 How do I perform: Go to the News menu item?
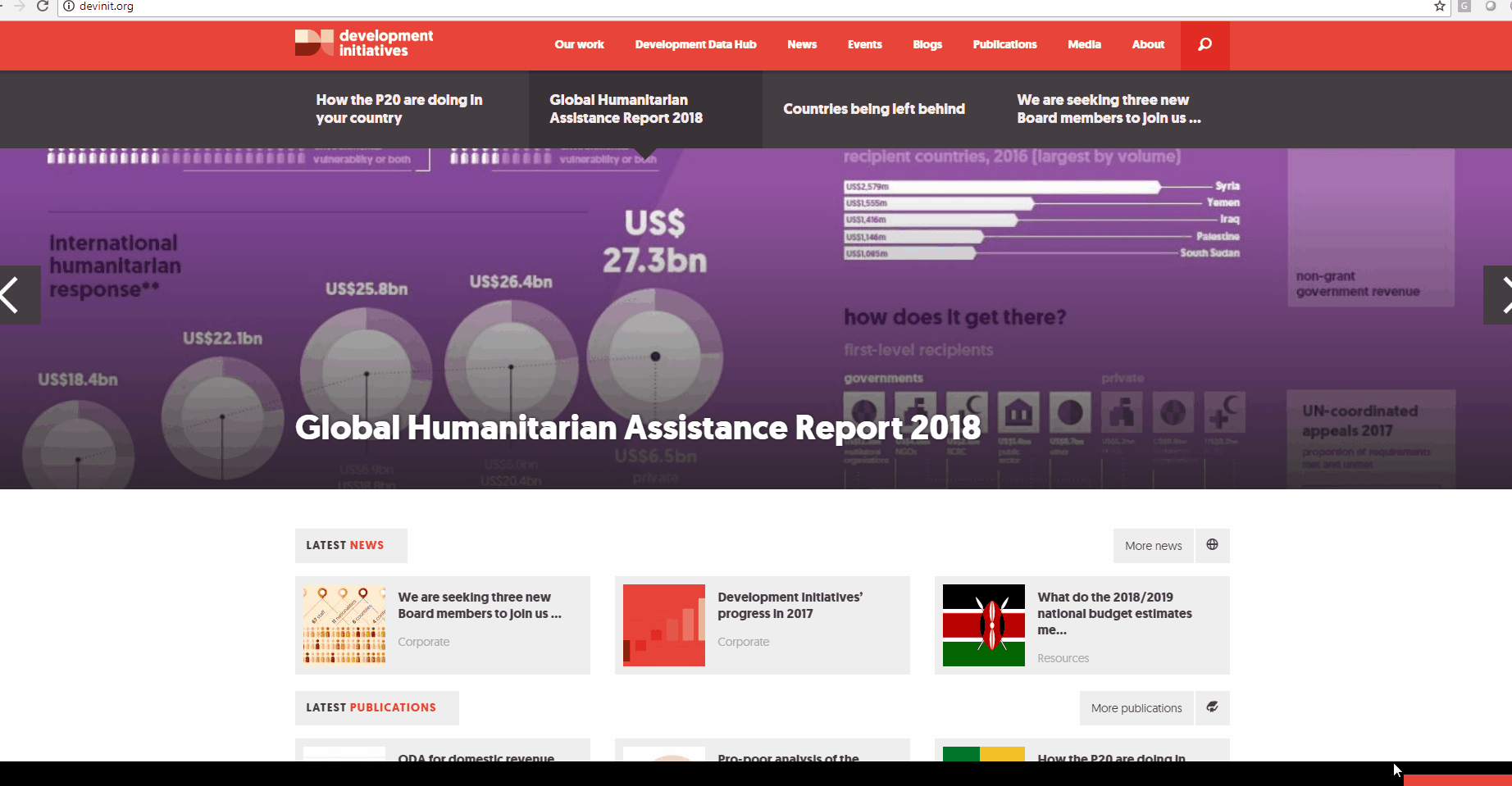[802, 44]
